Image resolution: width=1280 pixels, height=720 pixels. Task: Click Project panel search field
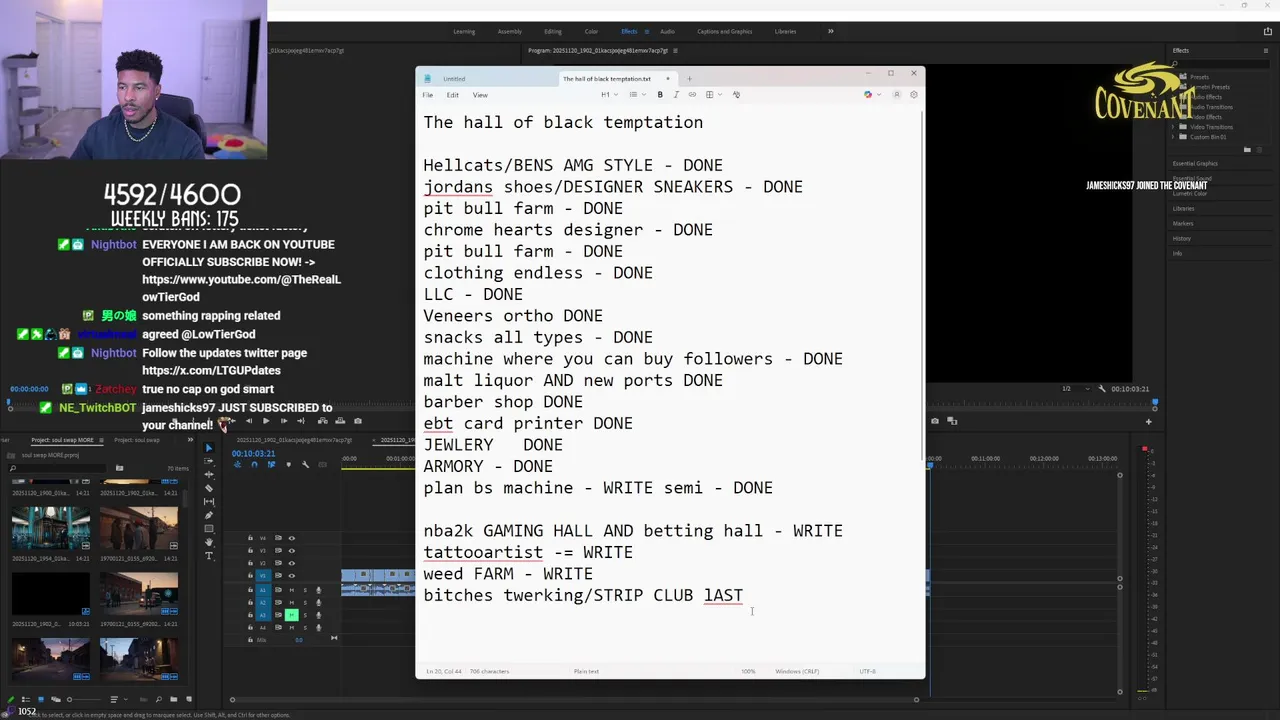coord(58,468)
